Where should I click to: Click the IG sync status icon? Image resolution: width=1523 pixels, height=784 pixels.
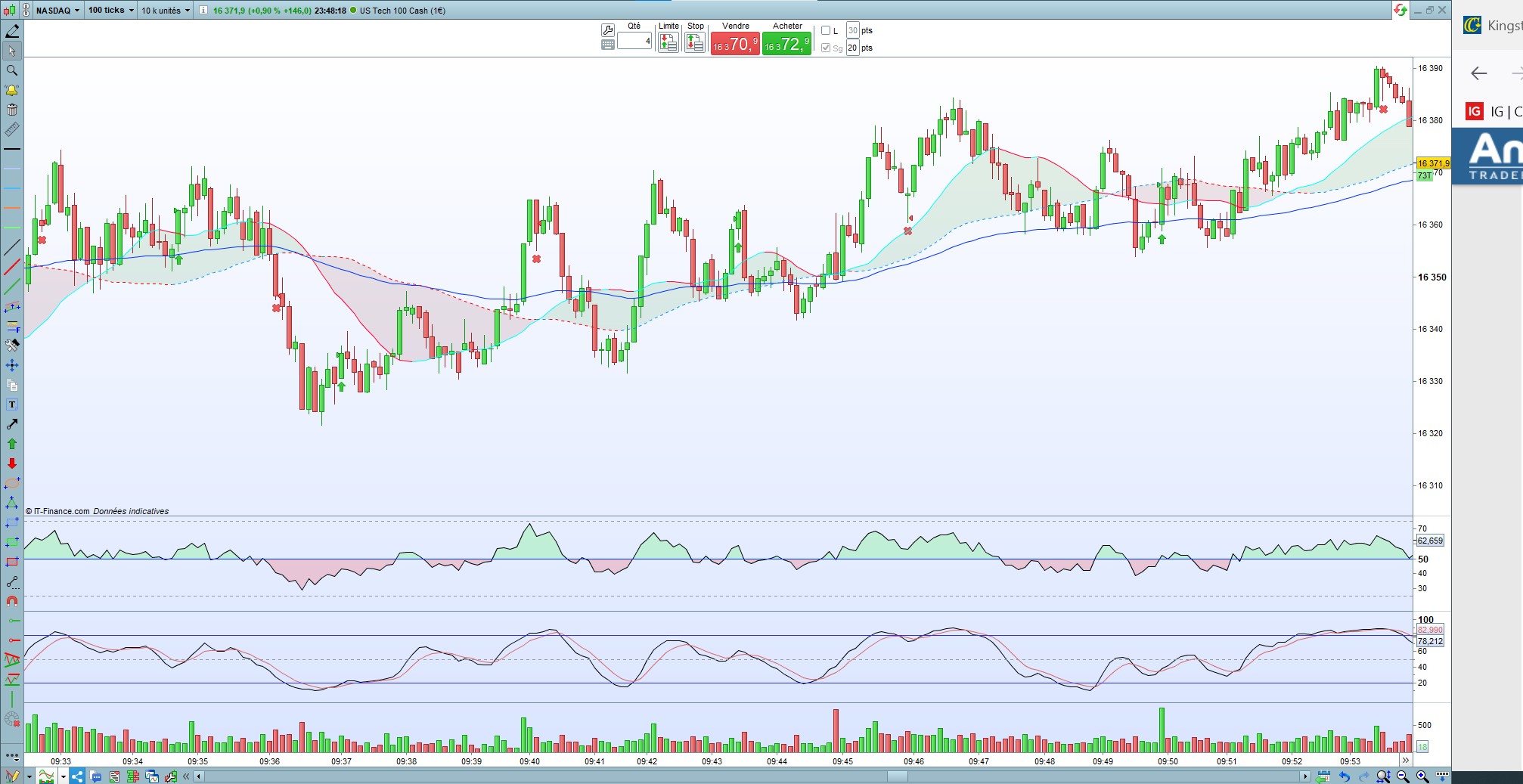pyautogui.click(x=1400, y=11)
